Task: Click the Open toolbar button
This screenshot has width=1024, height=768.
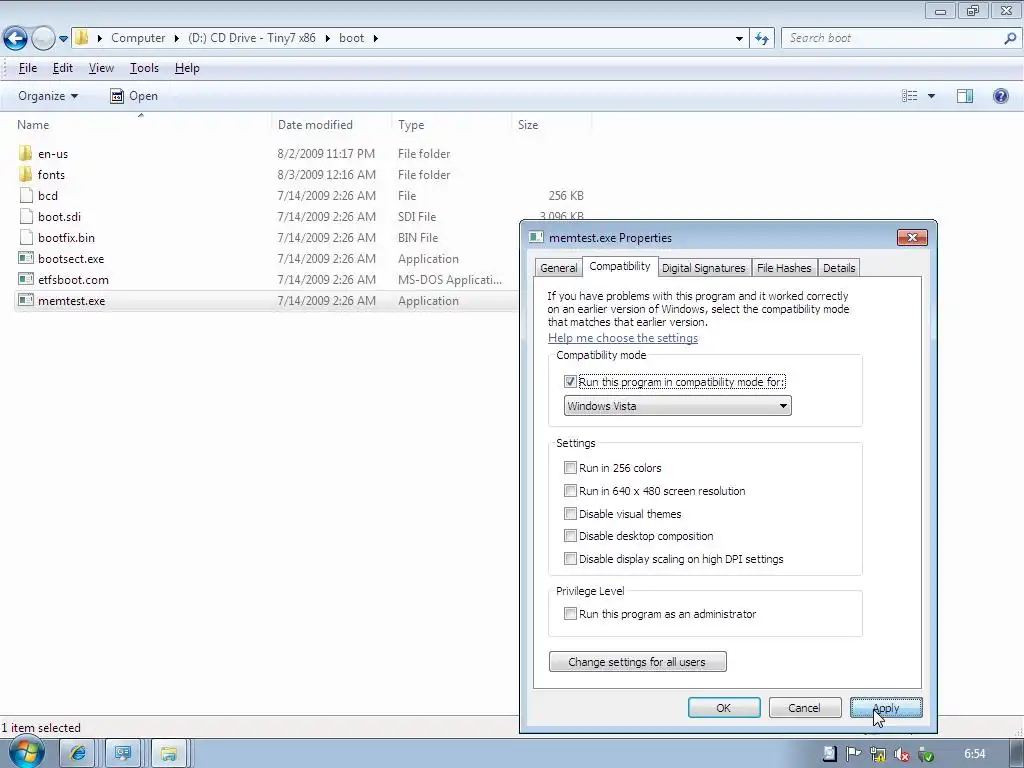Action: click(x=134, y=96)
